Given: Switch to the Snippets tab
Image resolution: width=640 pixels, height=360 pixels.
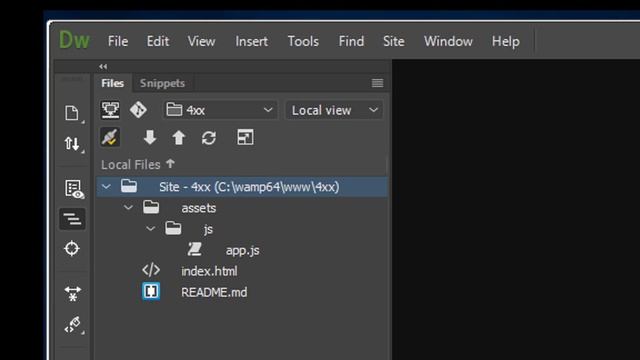Looking at the screenshot, I should (162, 83).
